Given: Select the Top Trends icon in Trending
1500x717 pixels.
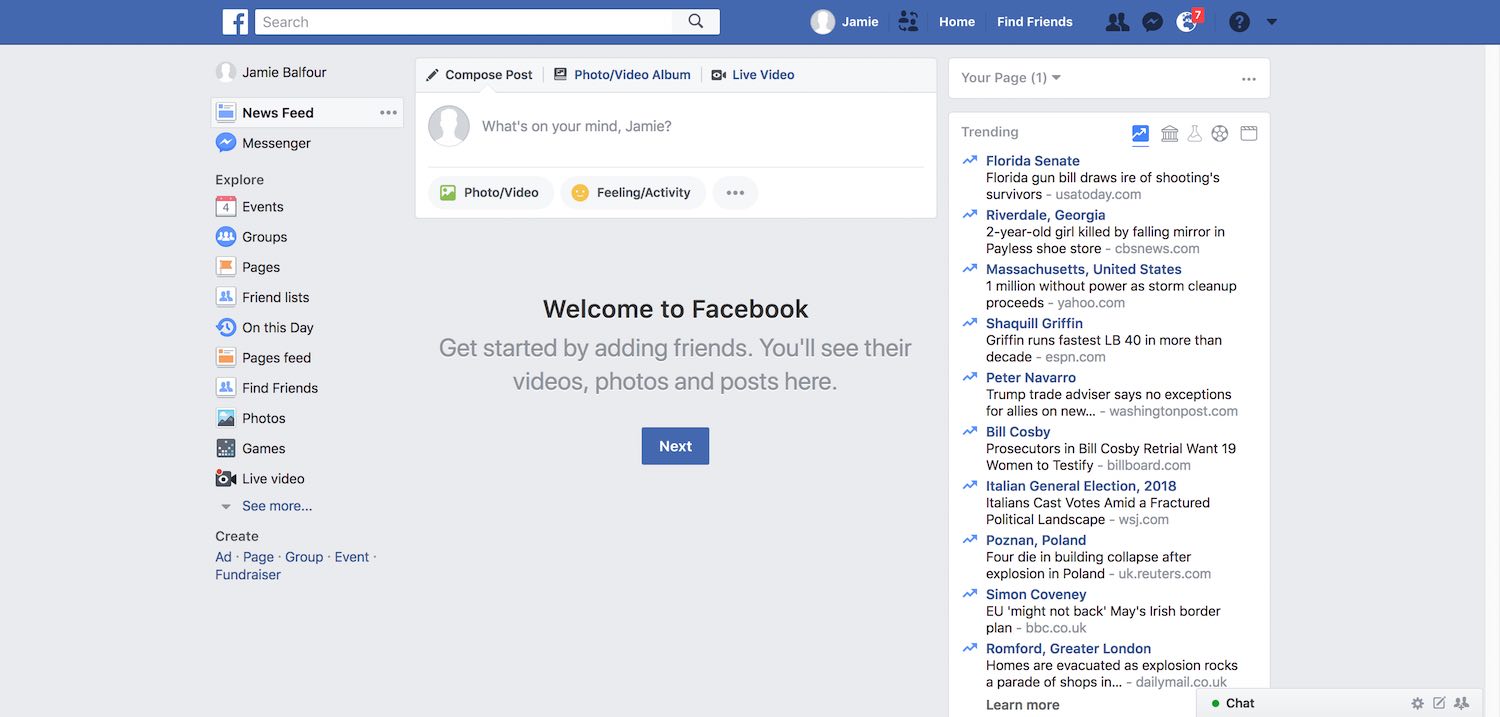Looking at the screenshot, I should point(1140,133).
